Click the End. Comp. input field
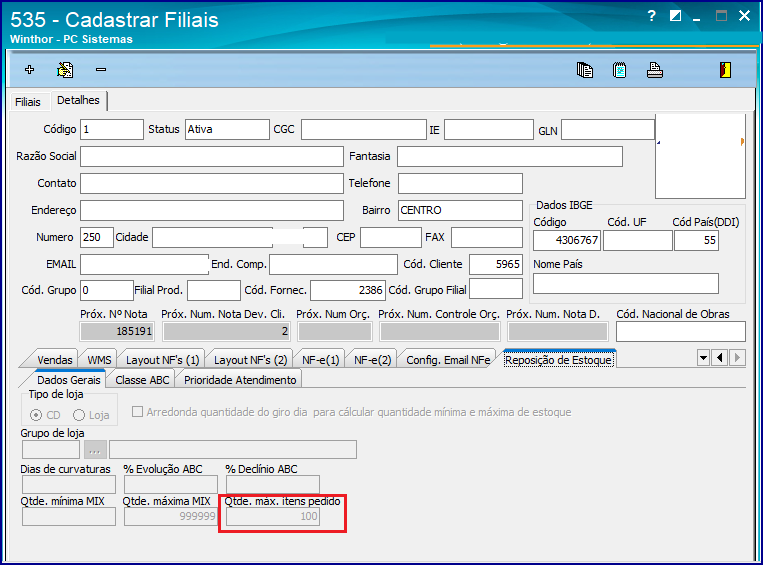Image resolution: width=763 pixels, height=565 pixels. (x=333, y=264)
